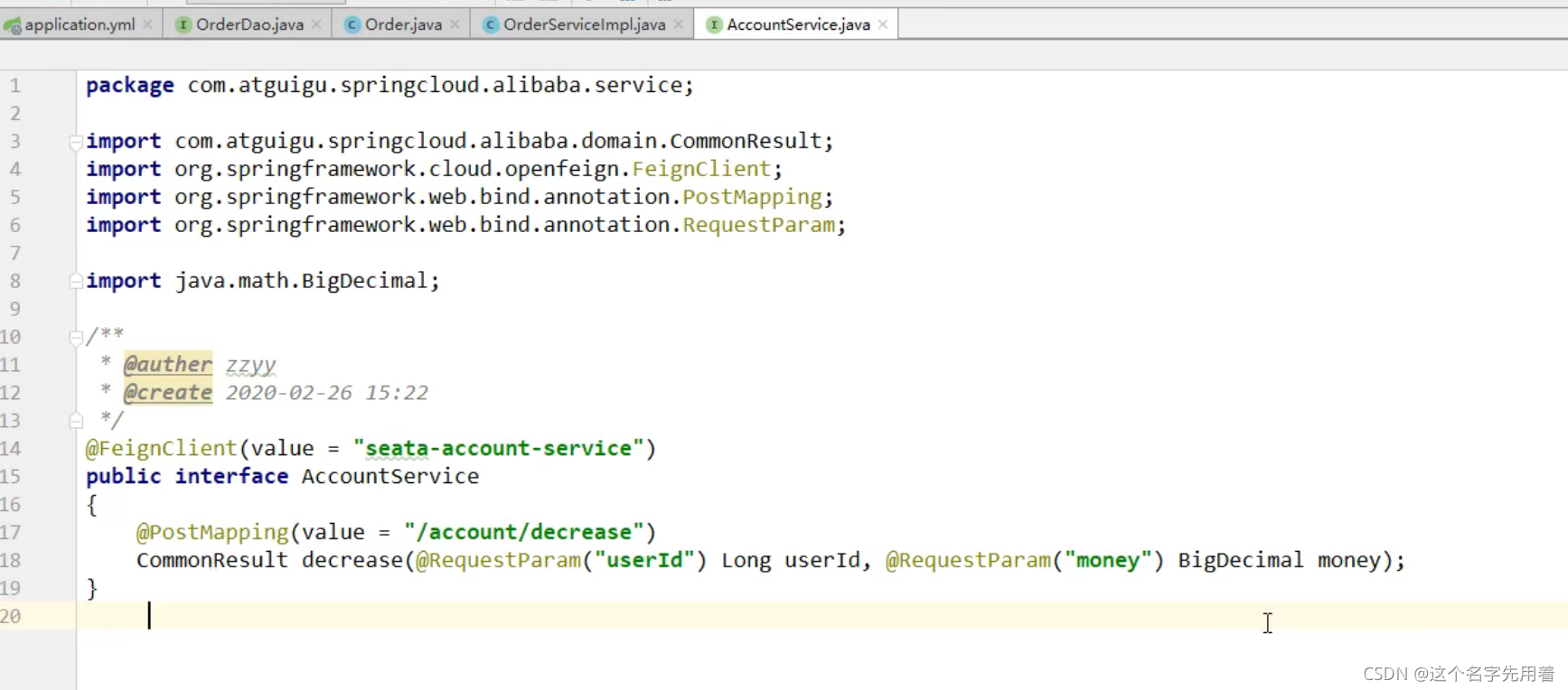Click the package name on line 1
Image resolution: width=1568 pixels, height=690 pixels.
pos(435,85)
